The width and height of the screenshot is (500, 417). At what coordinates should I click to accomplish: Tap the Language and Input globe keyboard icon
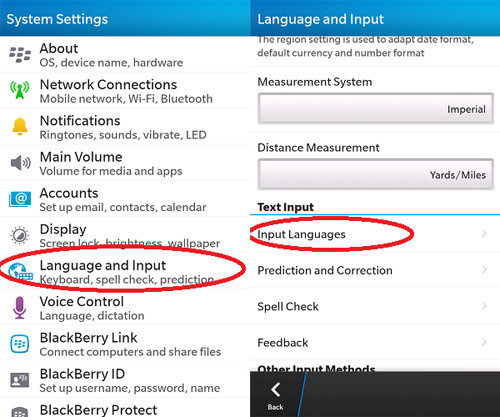pyautogui.click(x=20, y=271)
